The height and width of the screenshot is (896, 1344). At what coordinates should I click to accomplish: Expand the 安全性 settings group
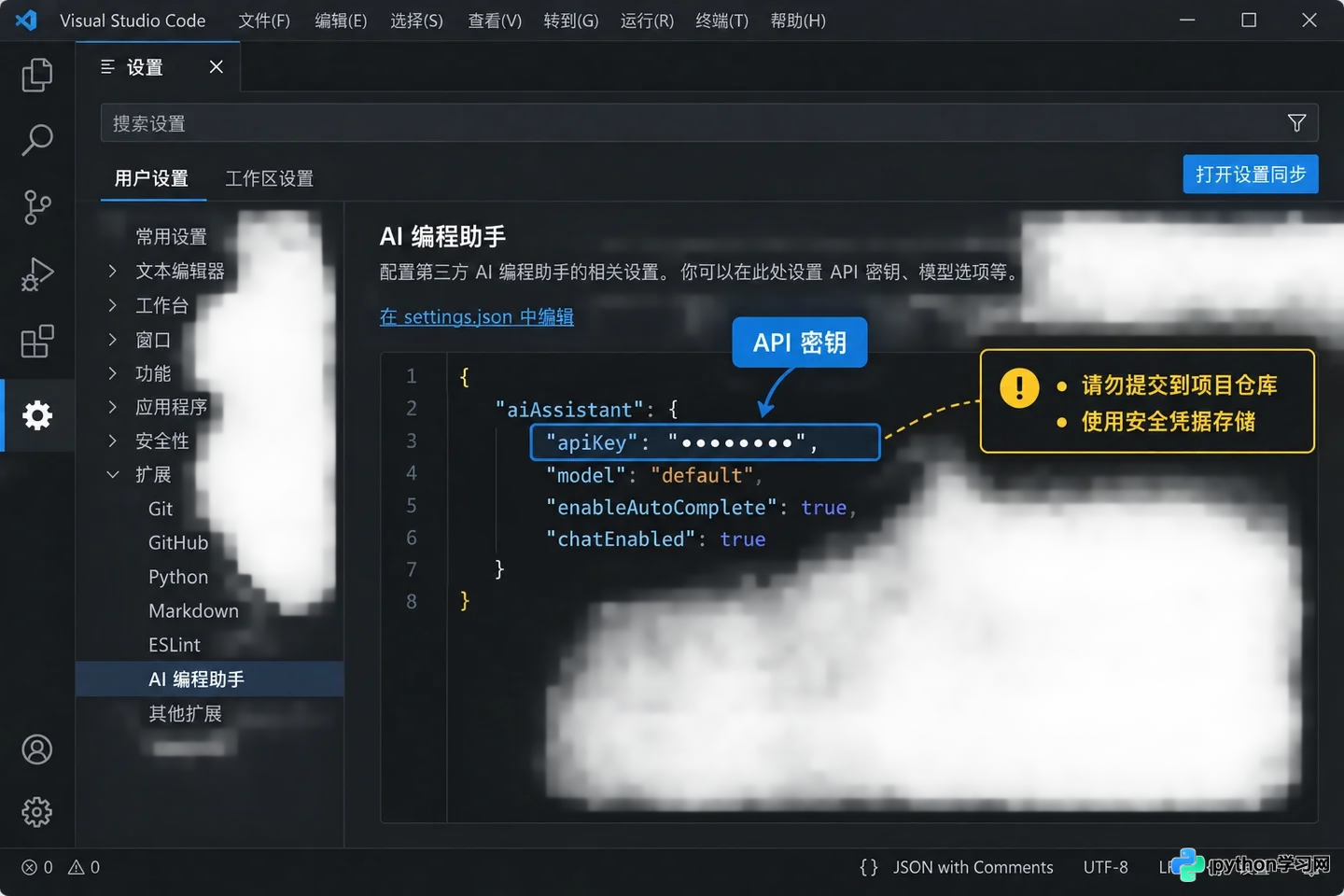pyautogui.click(x=113, y=441)
